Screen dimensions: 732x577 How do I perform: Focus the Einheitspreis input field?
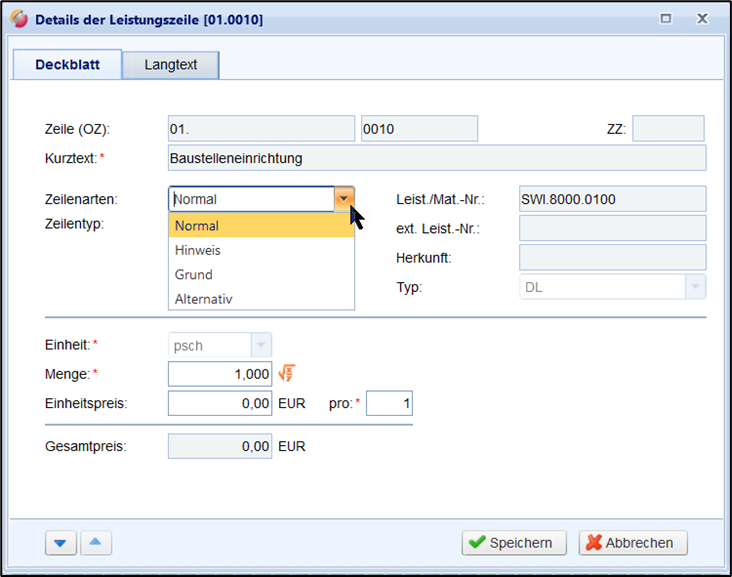220,404
